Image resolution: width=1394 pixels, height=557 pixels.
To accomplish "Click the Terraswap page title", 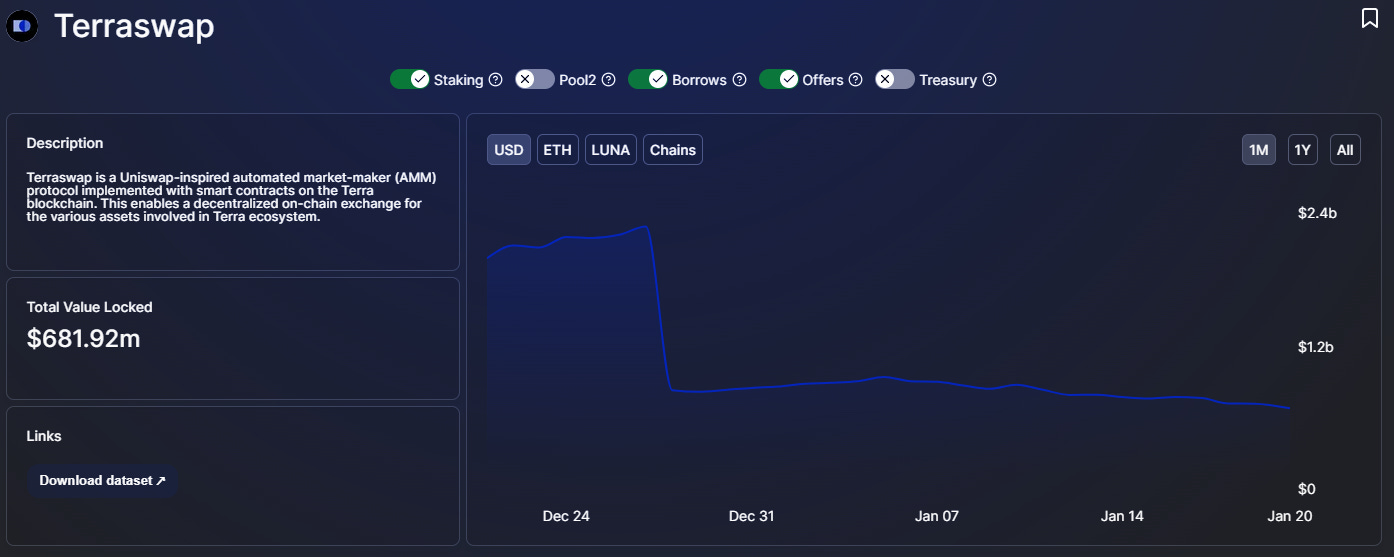I will (134, 27).
